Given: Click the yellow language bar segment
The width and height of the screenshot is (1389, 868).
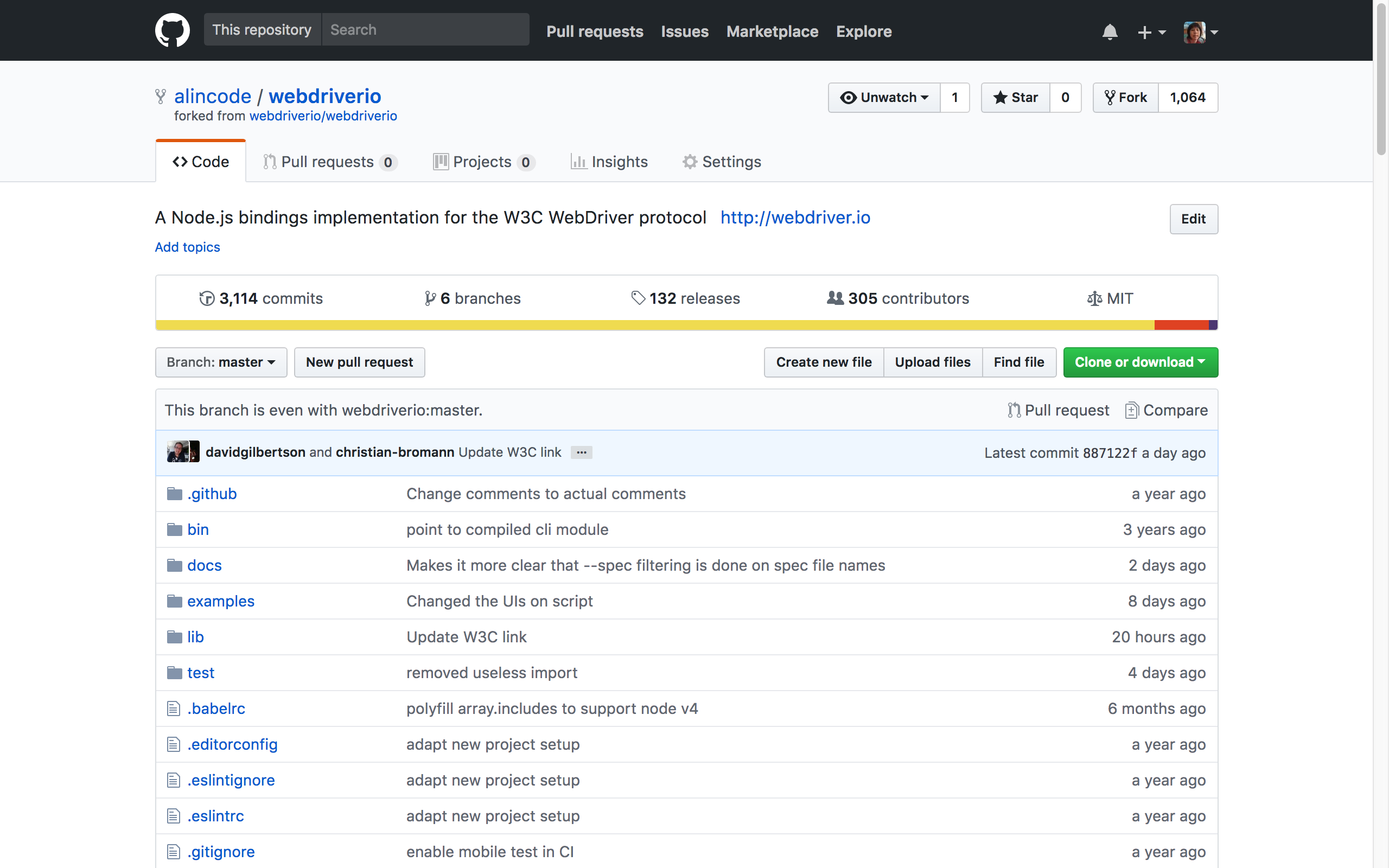Looking at the screenshot, I should pyautogui.click(x=654, y=325).
